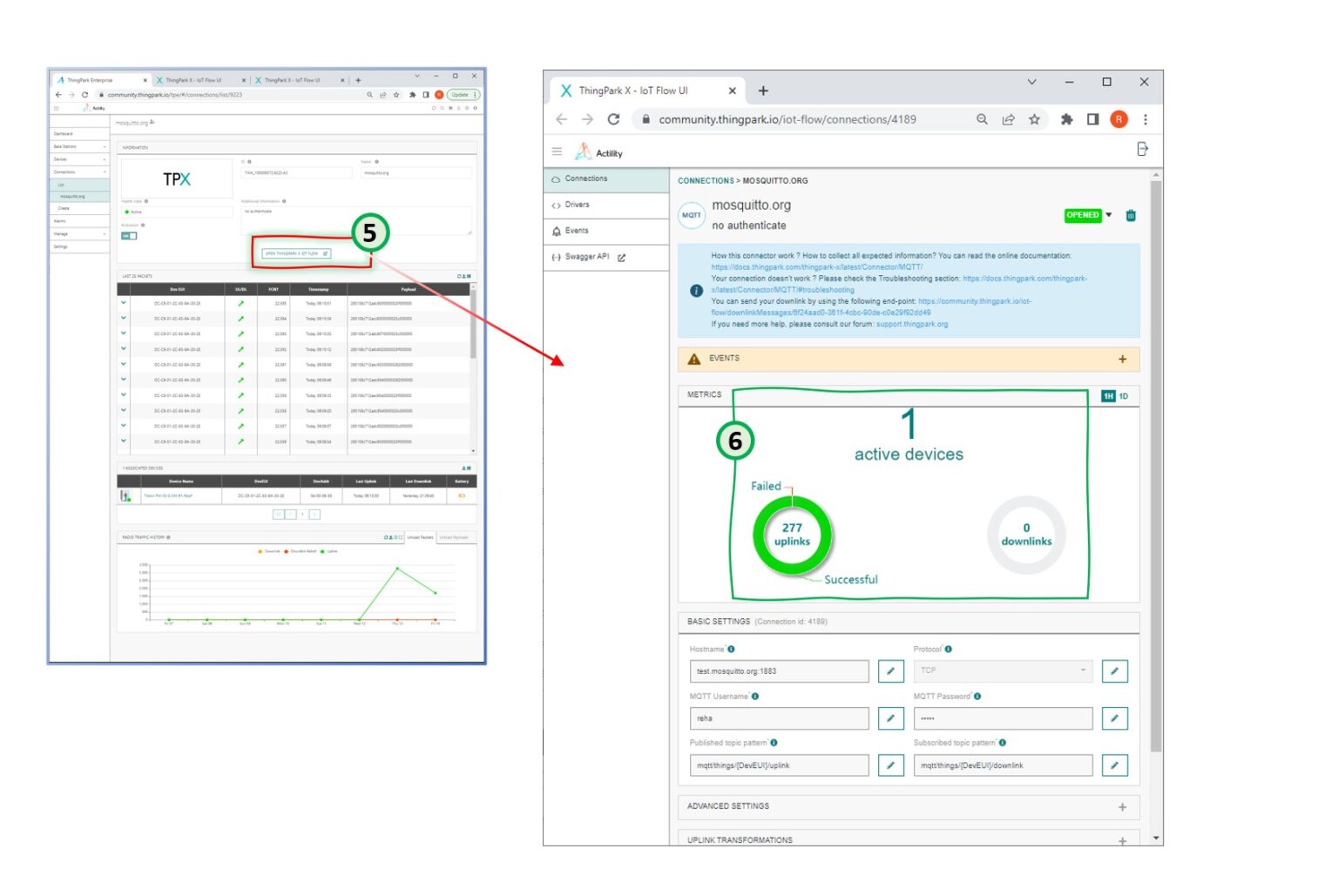Expand Manage in left window sidebar
Screen dimensions: 1338x896
coord(79,234)
